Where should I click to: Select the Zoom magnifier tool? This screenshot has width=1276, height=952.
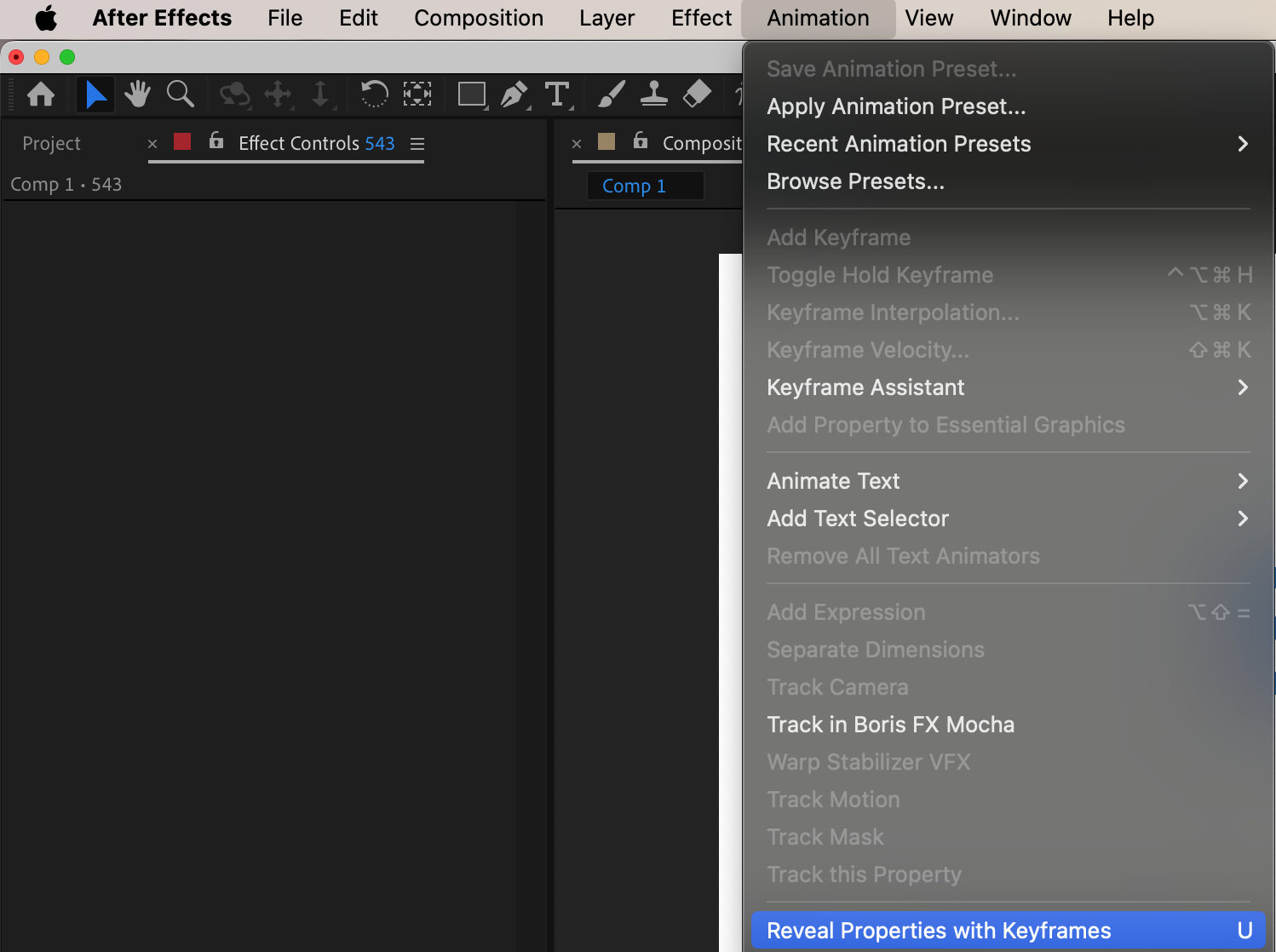coord(180,94)
